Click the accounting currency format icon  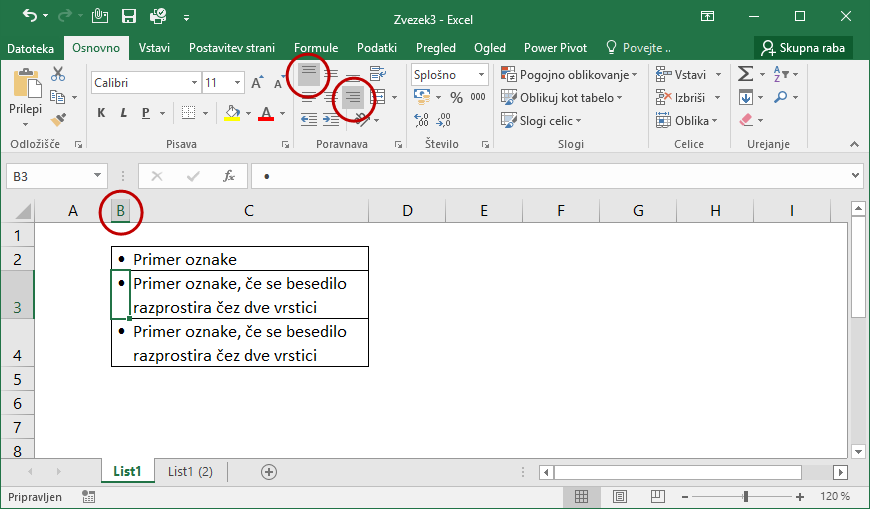422,97
